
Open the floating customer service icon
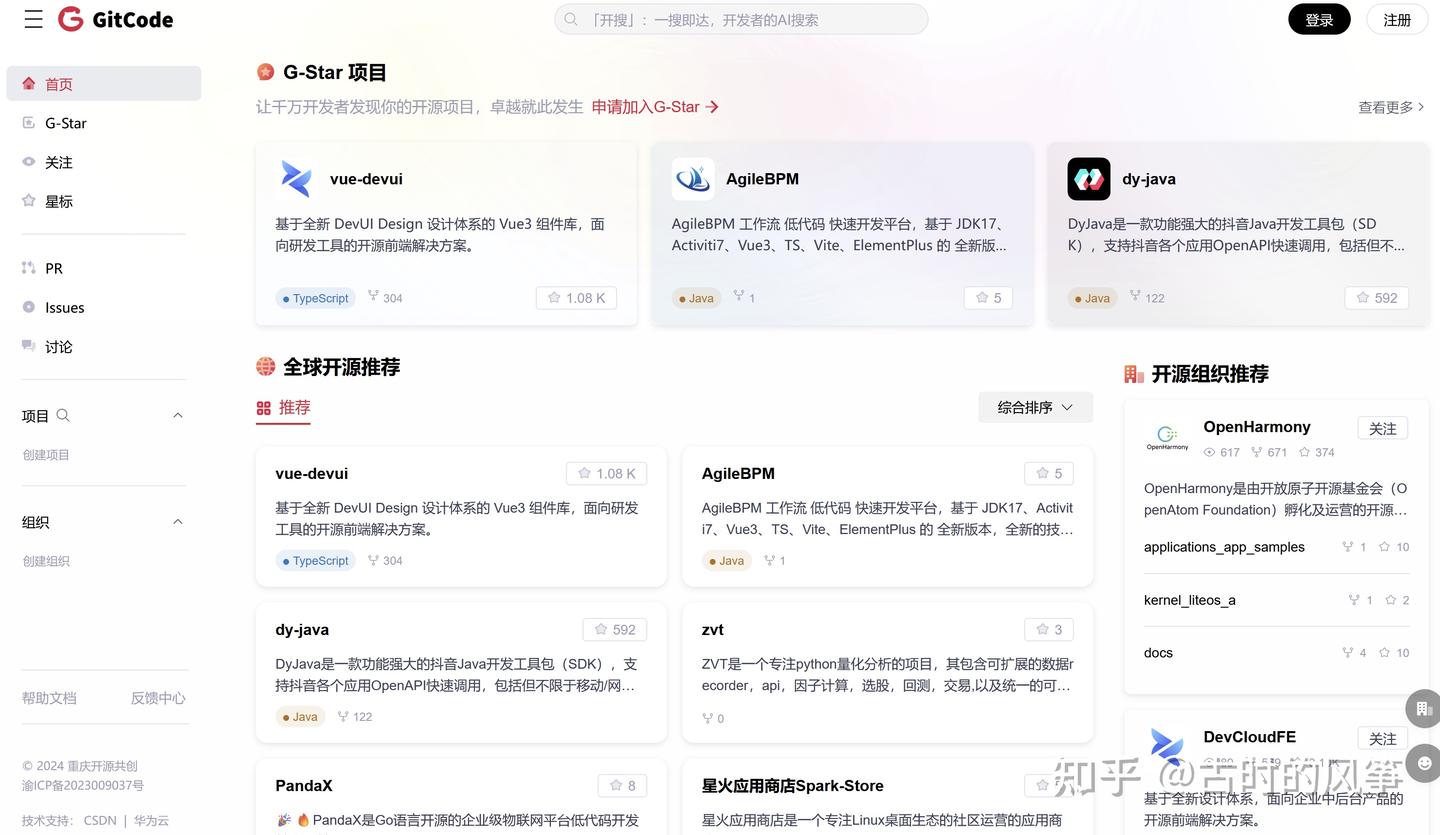point(1423,763)
